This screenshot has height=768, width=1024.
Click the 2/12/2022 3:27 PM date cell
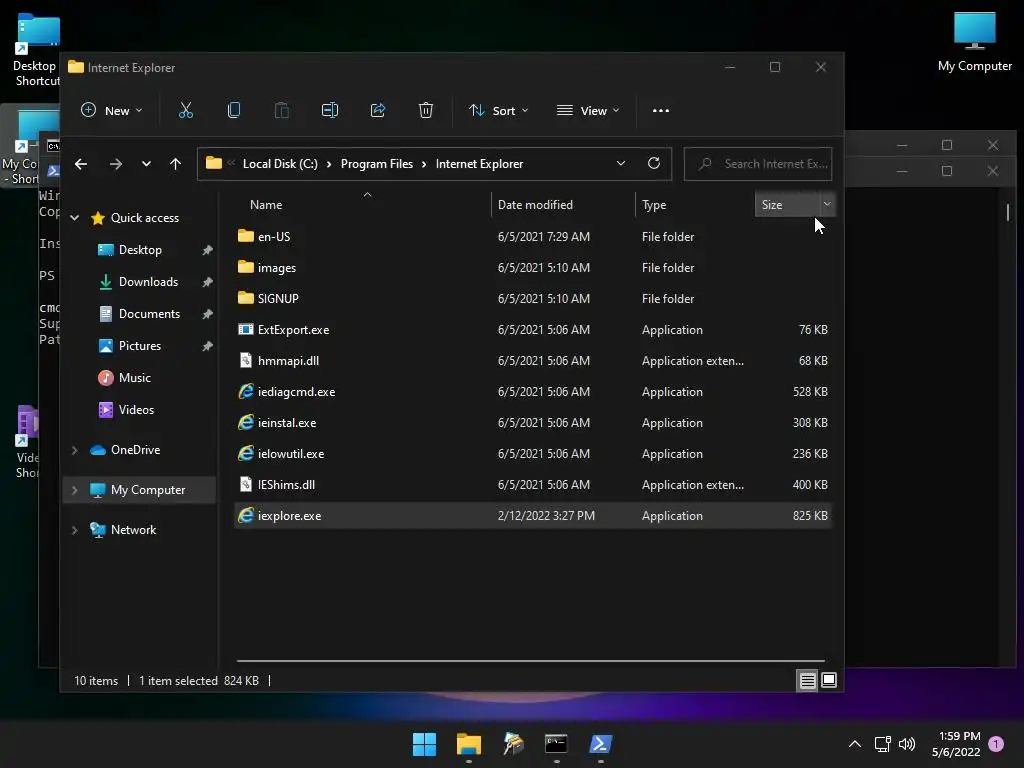point(546,515)
